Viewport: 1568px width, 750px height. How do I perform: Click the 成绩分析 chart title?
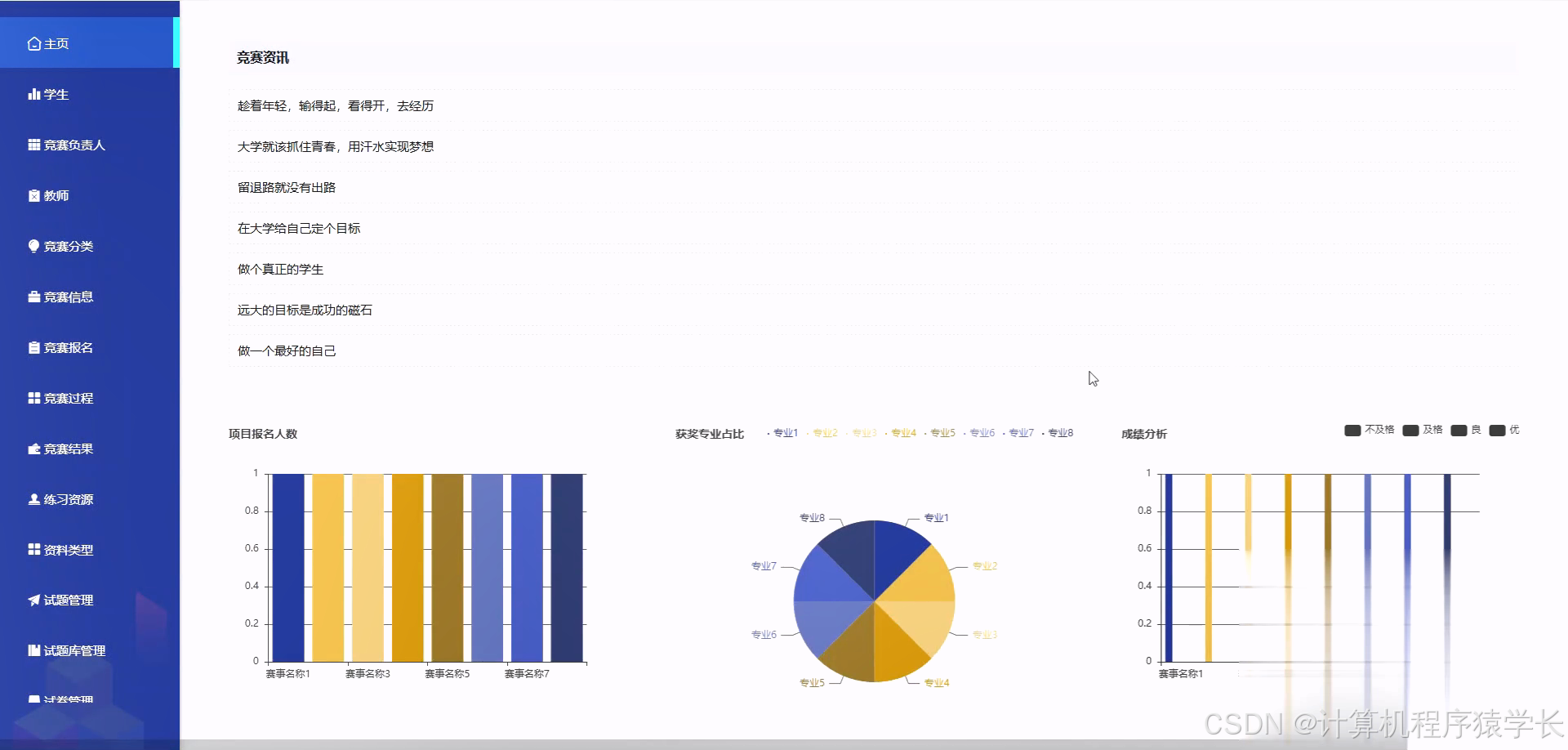[1144, 434]
